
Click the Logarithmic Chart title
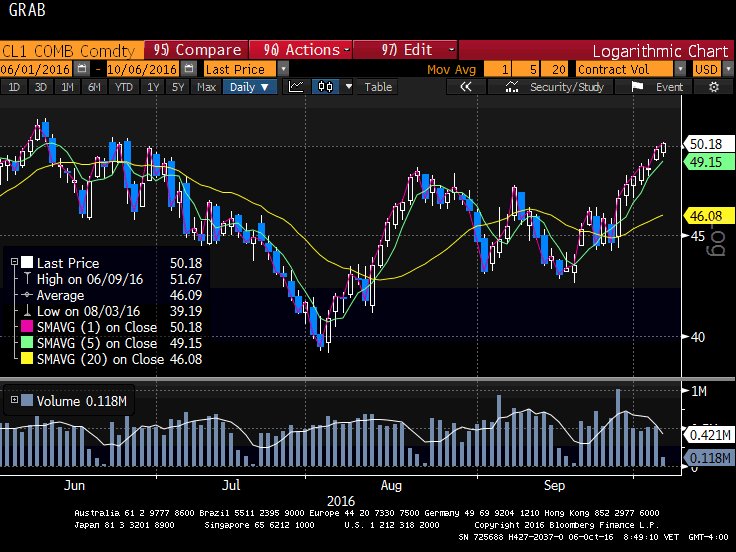660,51
